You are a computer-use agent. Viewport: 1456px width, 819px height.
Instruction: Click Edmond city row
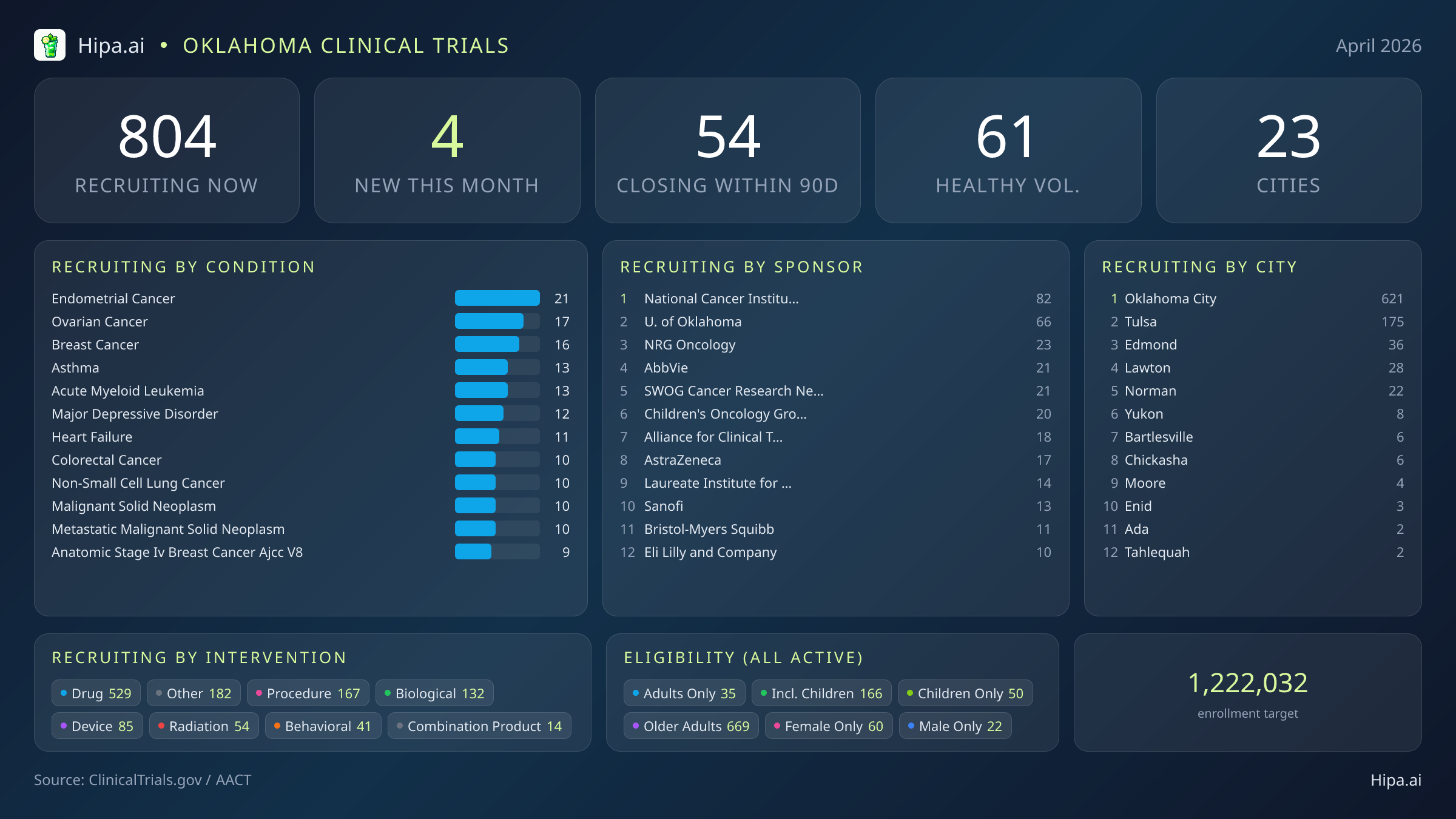pyautogui.click(x=1253, y=345)
